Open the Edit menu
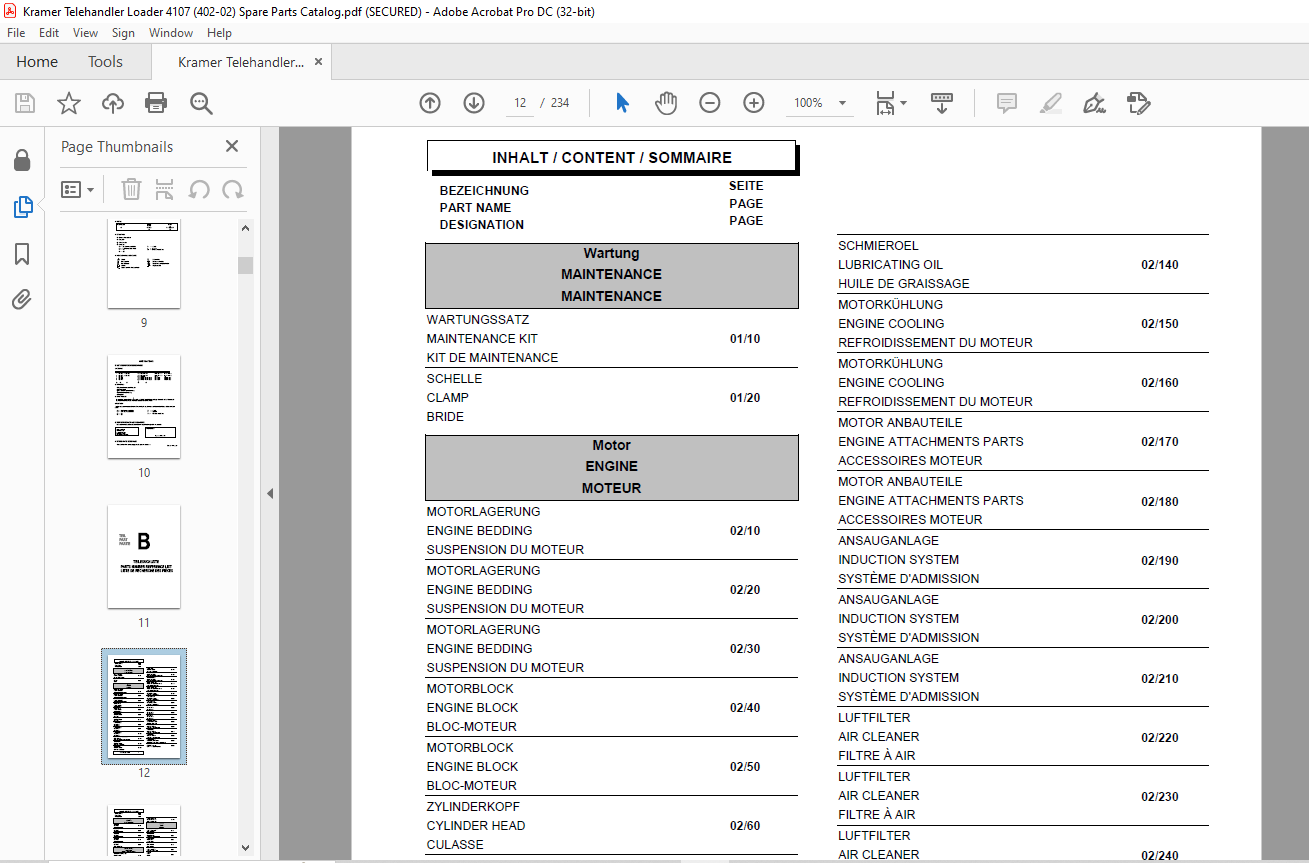Viewport: 1309px width, 863px height. tap(49, 33)
